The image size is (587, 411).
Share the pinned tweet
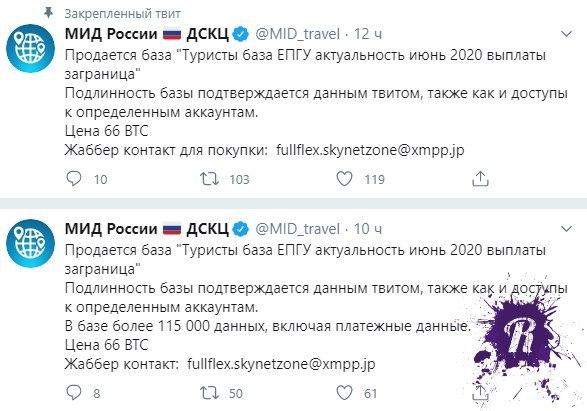tap(480, 179)
